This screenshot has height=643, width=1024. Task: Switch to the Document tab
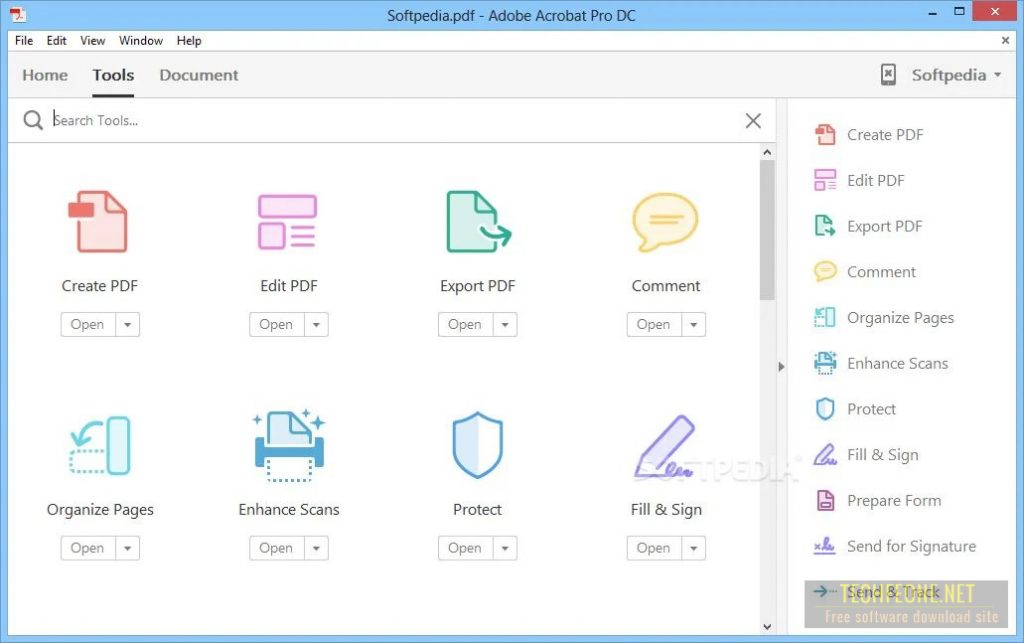(199, 75)
